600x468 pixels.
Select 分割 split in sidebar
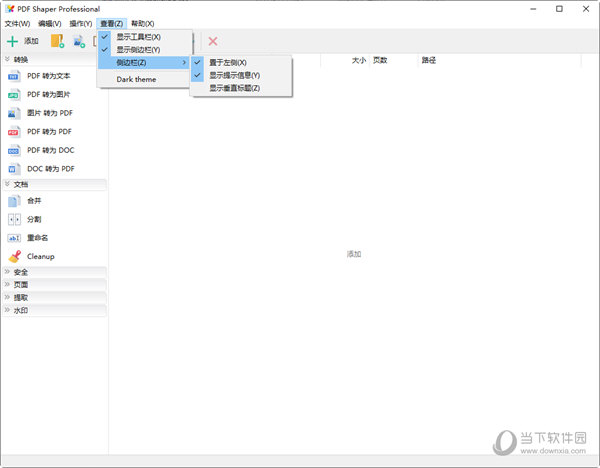[x=34, y=219]
